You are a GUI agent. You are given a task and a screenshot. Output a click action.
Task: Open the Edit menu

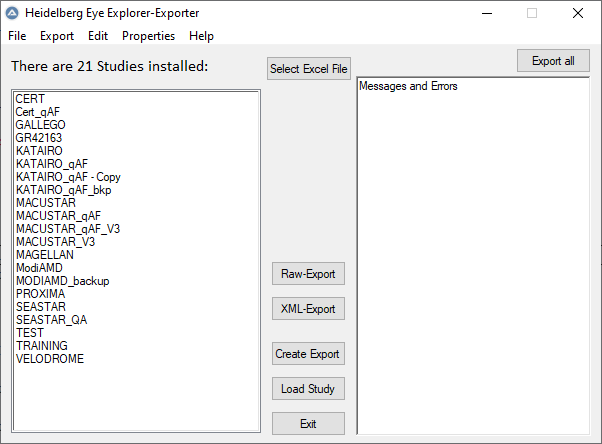(98, 36)
